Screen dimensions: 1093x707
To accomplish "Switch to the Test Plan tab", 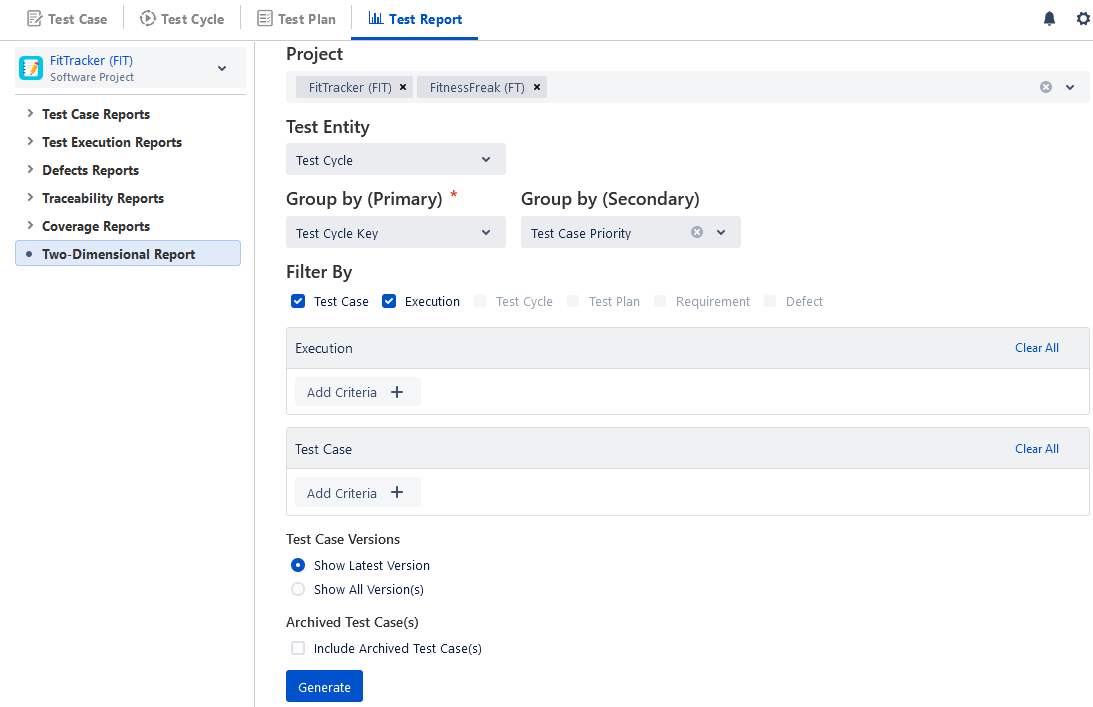I will tap(296, 19).
